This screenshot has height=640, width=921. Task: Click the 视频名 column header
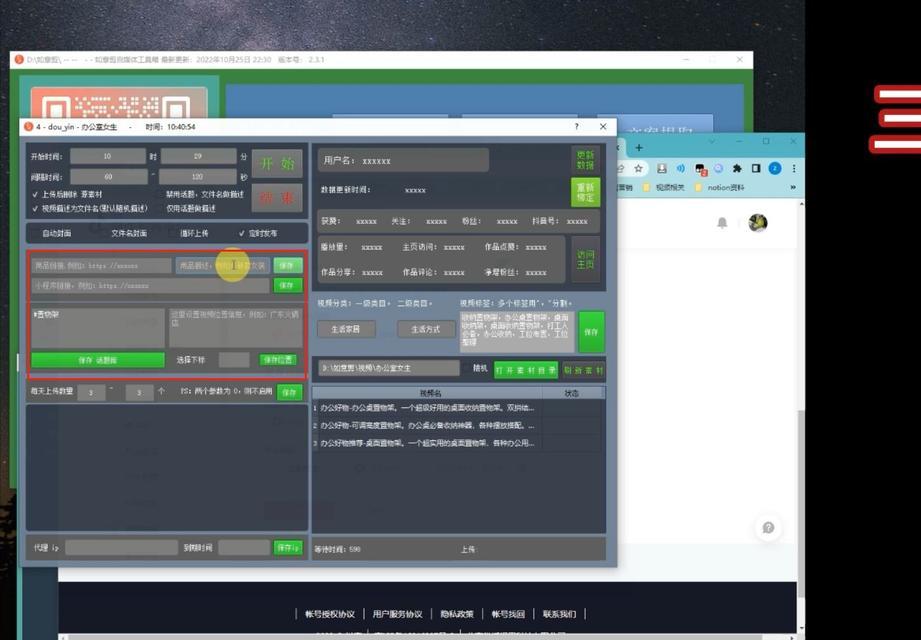point(431,393)
